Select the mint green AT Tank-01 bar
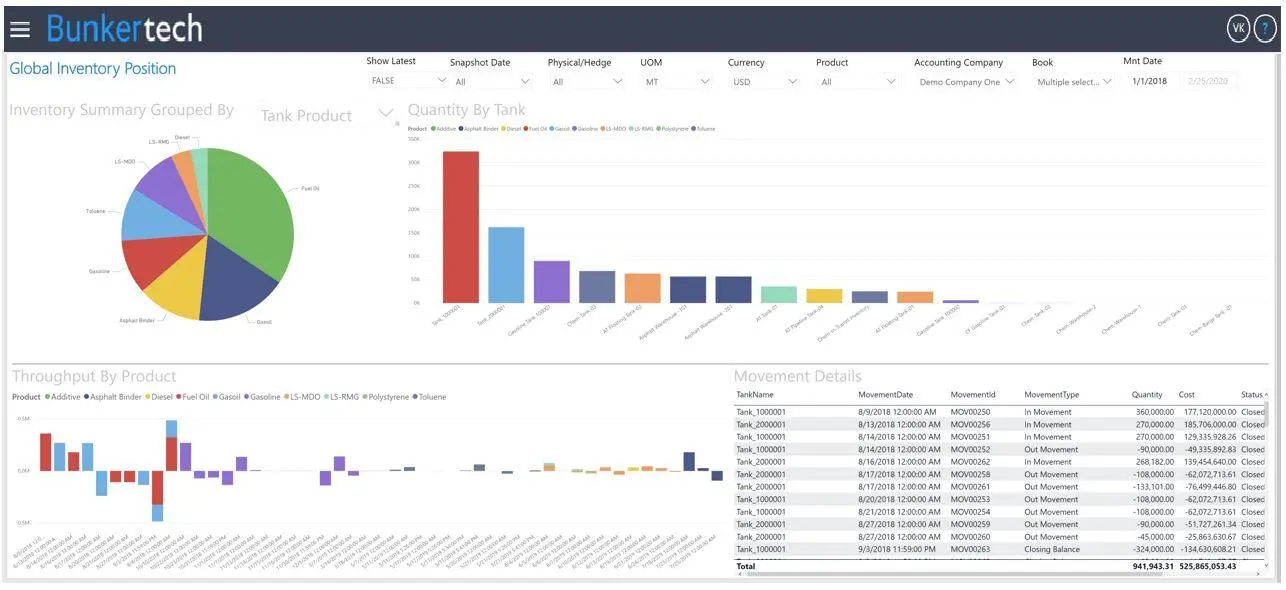Image resolution: width=1286 pixels, height=590 pixels. [x=779, y=295]
